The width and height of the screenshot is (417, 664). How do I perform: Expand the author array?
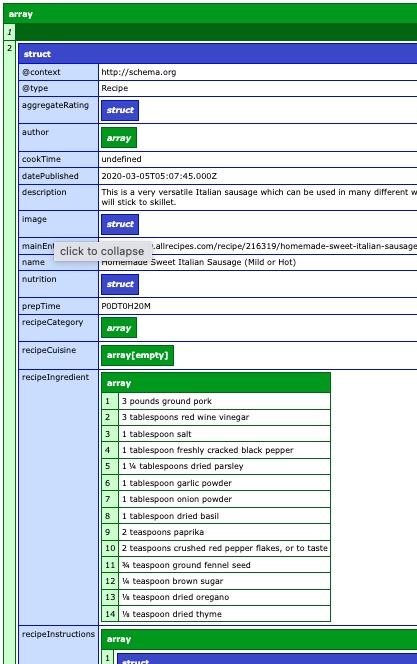(x=119, y=138)
